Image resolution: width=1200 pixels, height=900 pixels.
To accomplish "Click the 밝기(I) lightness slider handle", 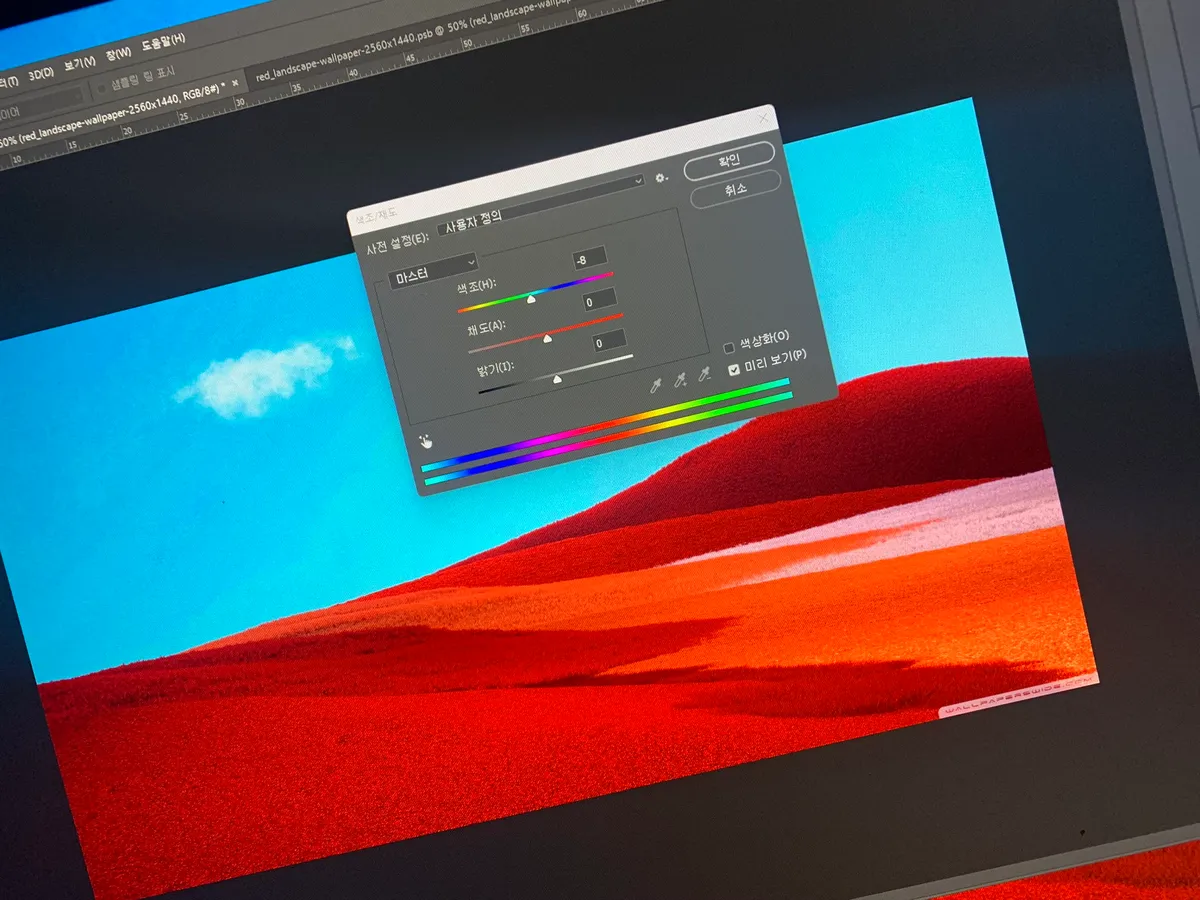I will 557,379.
